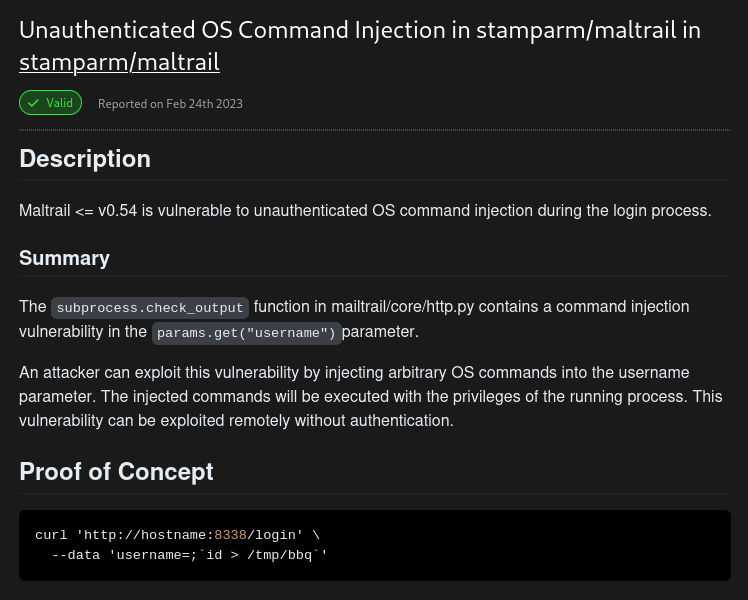
Task: Open the stamparm/maltrail repository link
Action: tap(119, 62)
